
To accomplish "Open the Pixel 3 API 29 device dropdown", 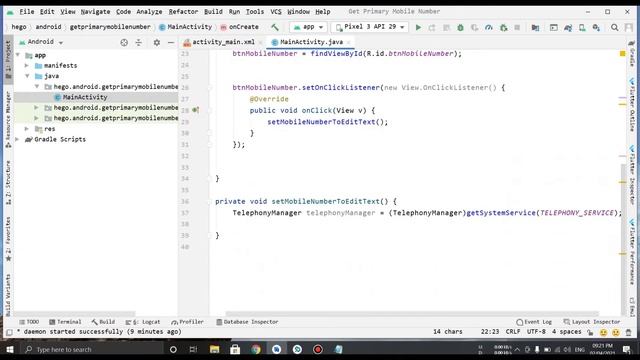I will 370,27.
